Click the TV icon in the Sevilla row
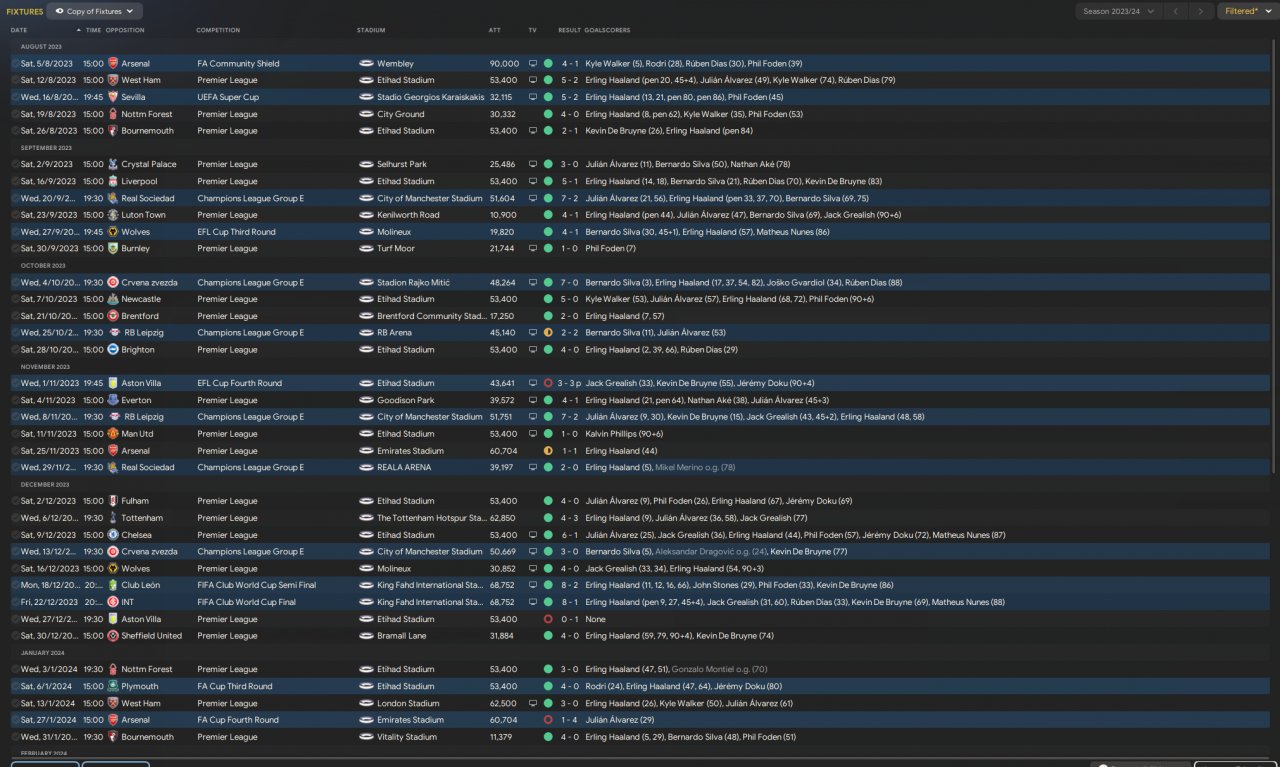The width and height of the screenshot is (1280, 767). coord(533,97)
